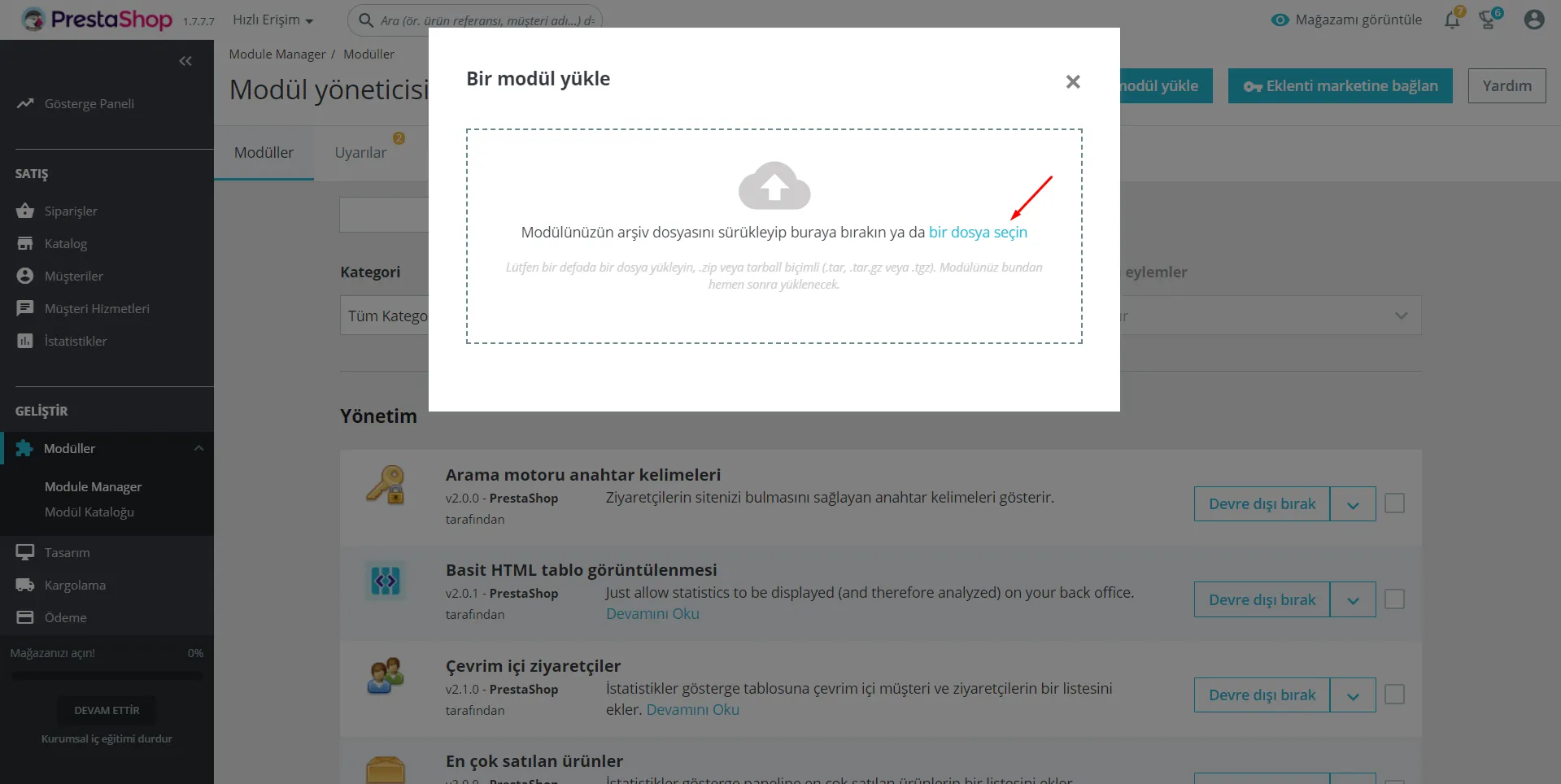This screenshot has height=784, width=1561.
Task: Switch to the Uyarılar tab
Action: click(361, 153)
